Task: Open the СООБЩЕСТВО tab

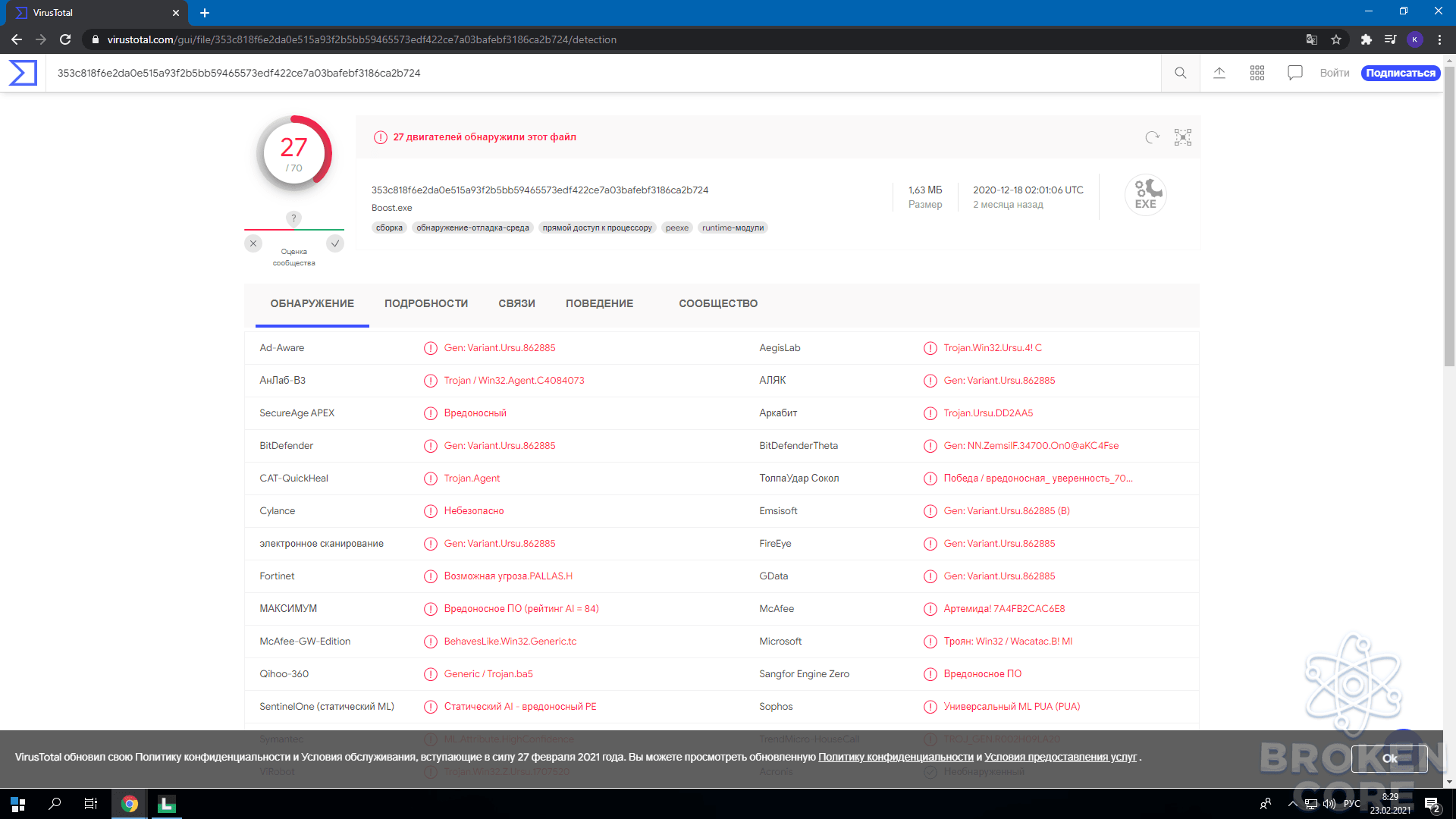Action: tap(718, 303)
